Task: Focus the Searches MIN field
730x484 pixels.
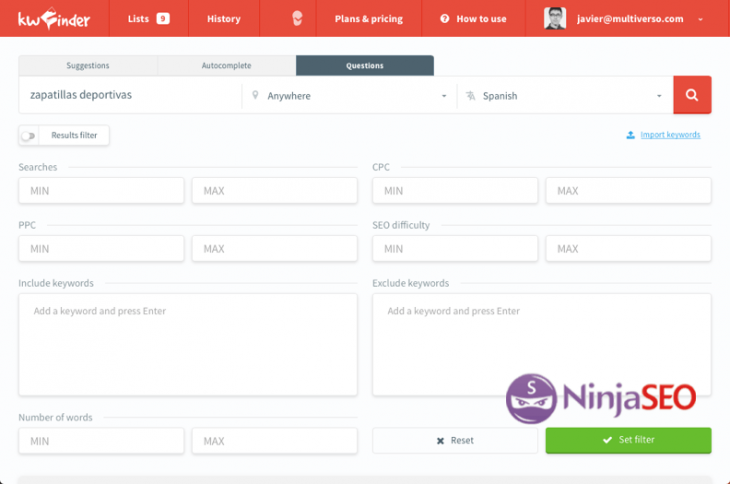Action: pos(101,190)
